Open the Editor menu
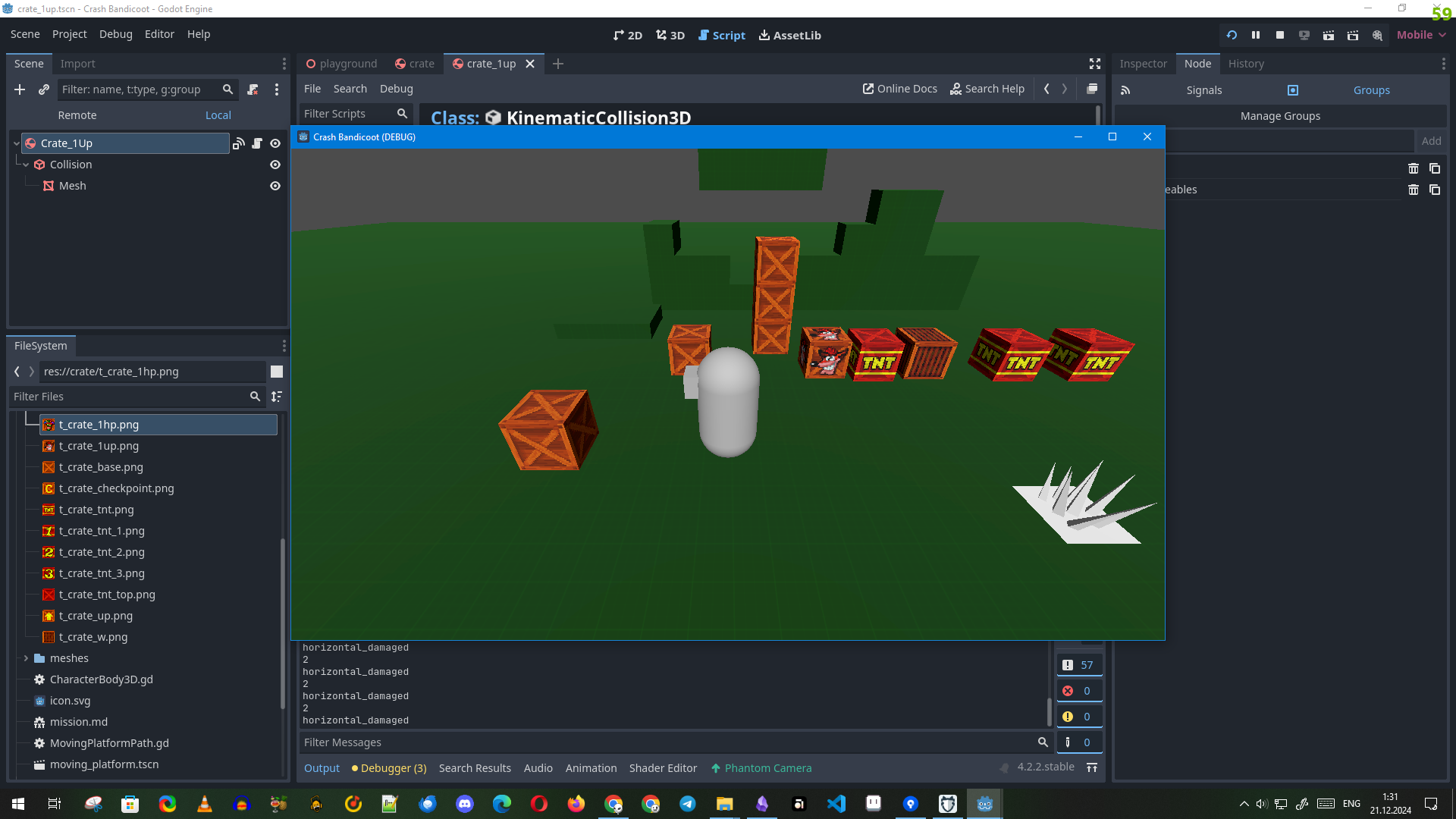The height and width of the screenshot is (819, 1456). (159, 34)
